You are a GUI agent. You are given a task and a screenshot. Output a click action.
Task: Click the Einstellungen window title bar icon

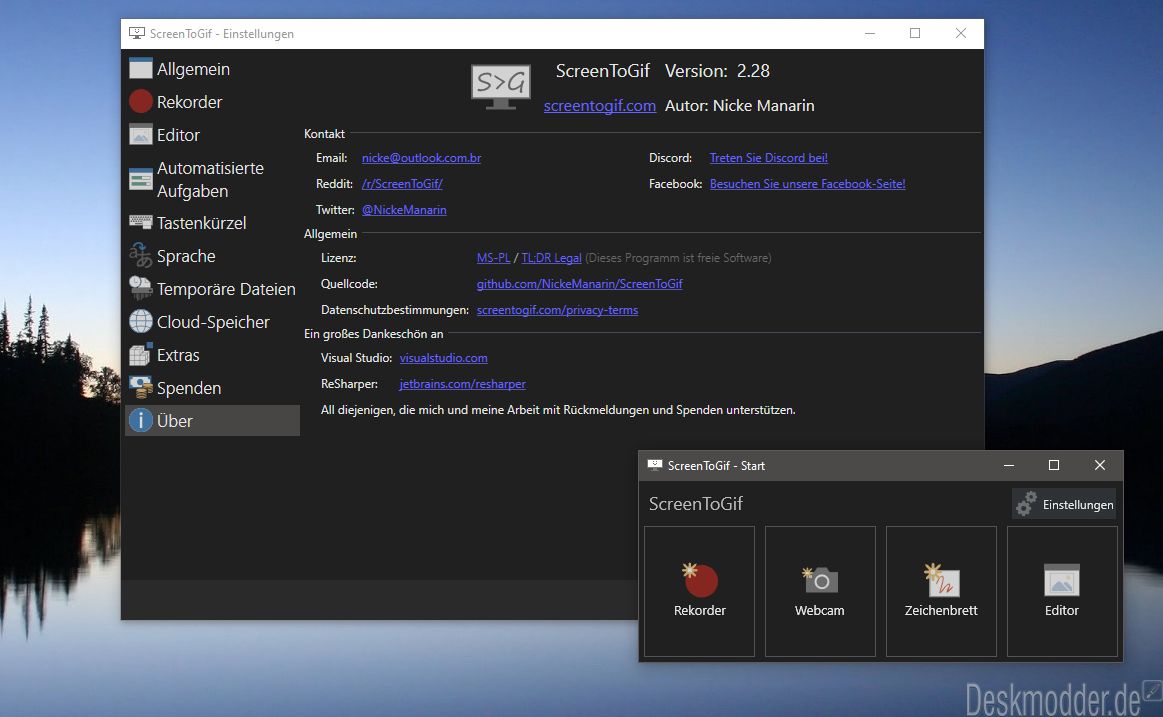pos(136,33)
